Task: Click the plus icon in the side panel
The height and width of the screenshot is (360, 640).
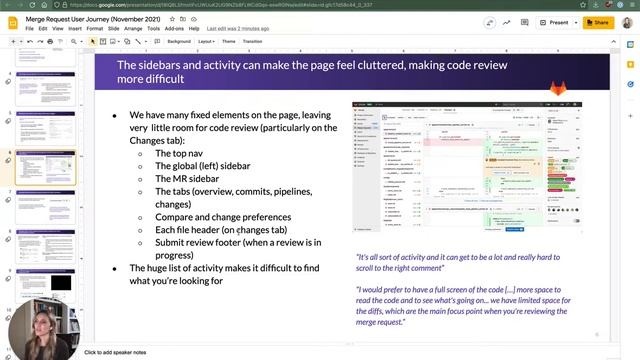Action: coord(631,116)
